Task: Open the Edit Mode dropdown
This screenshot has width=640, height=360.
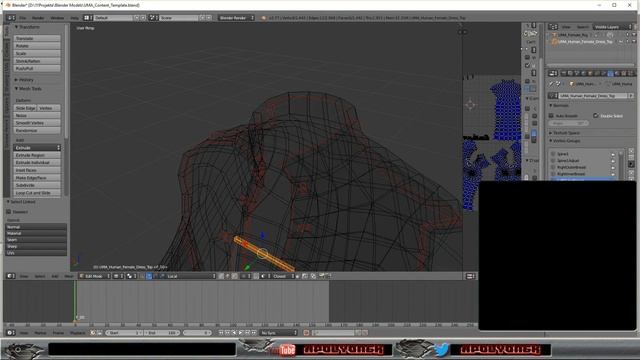Action: point(95,276)
